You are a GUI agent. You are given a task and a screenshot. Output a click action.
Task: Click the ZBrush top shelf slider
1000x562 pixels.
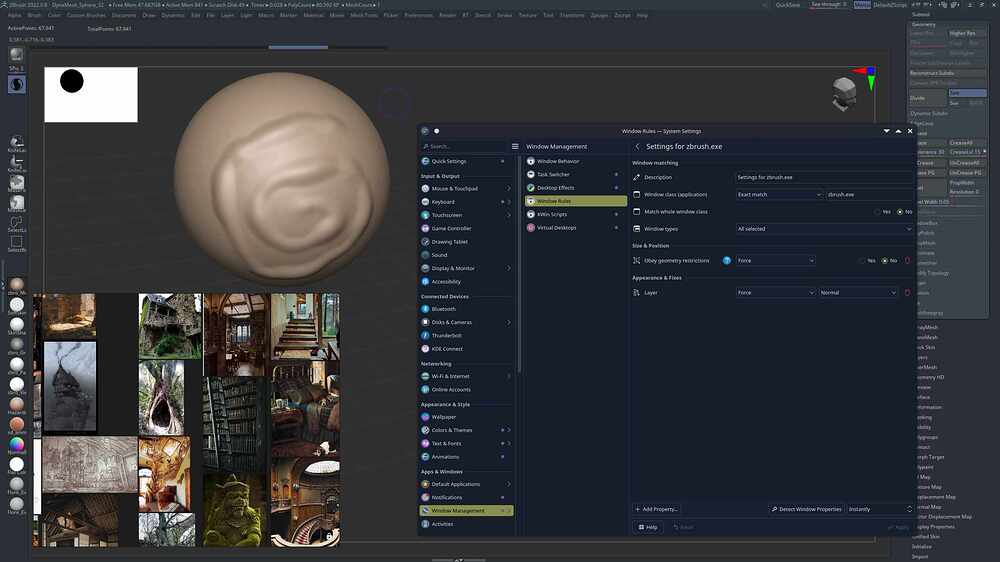[x=298, y=47]
